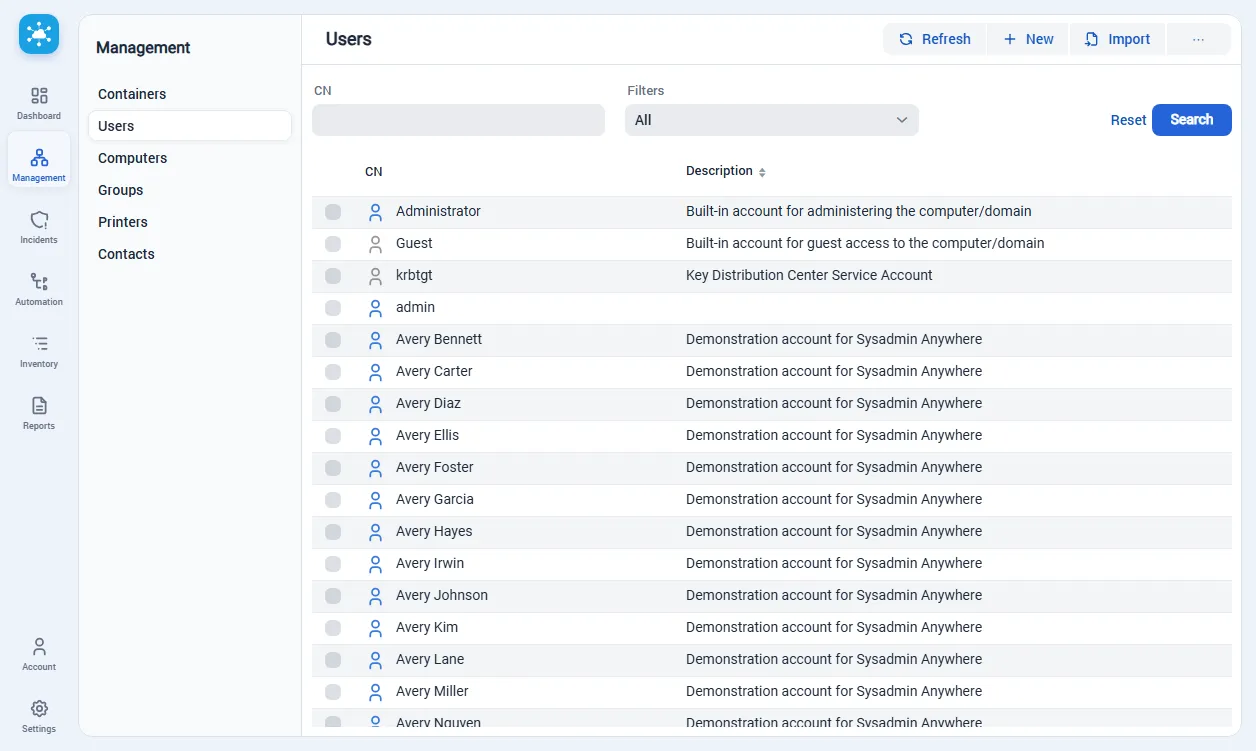Click the Search button
Image resolution: width=1256 pixels, height=751 pixels.
pyautogui.click(x=1192, y=120)
